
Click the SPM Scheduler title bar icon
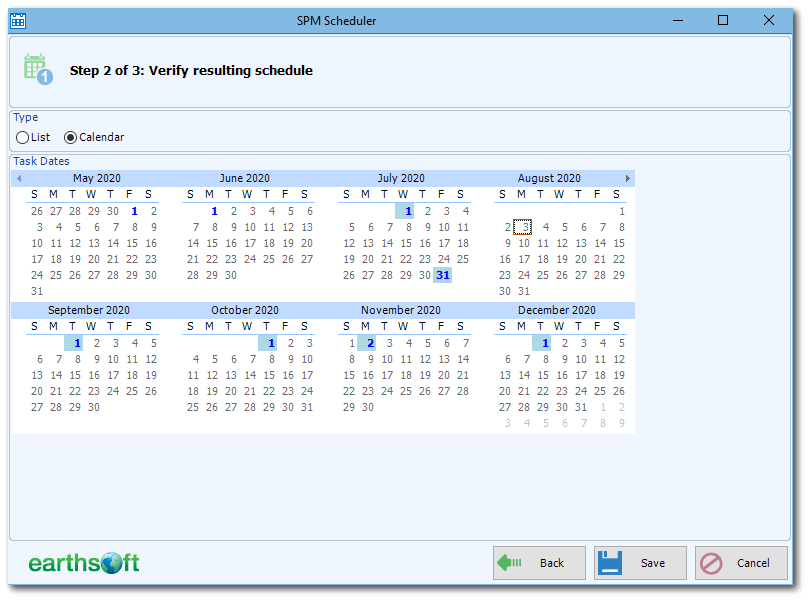[x=17, y=20]
